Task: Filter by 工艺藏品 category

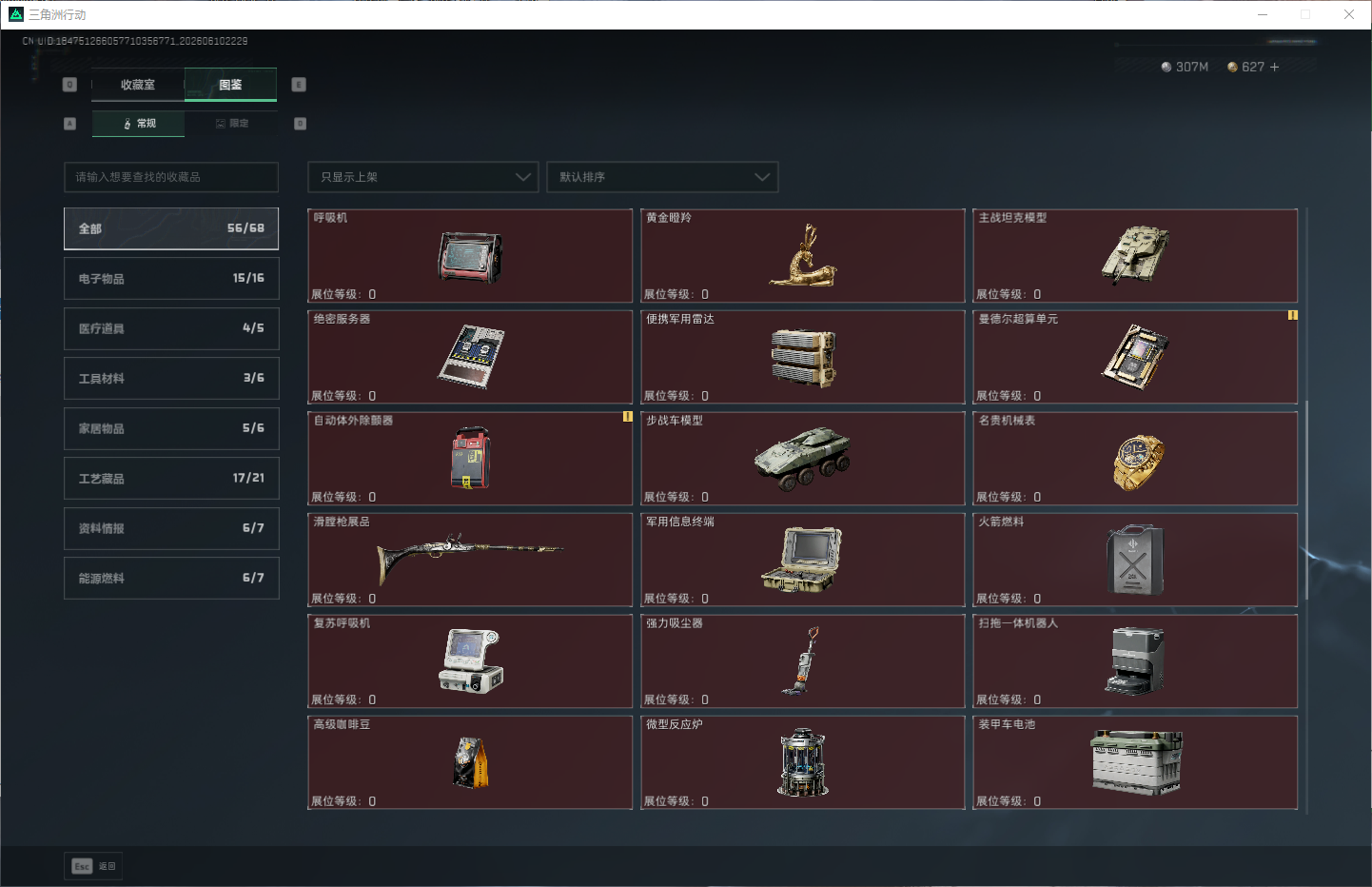Action: point(171,478)
